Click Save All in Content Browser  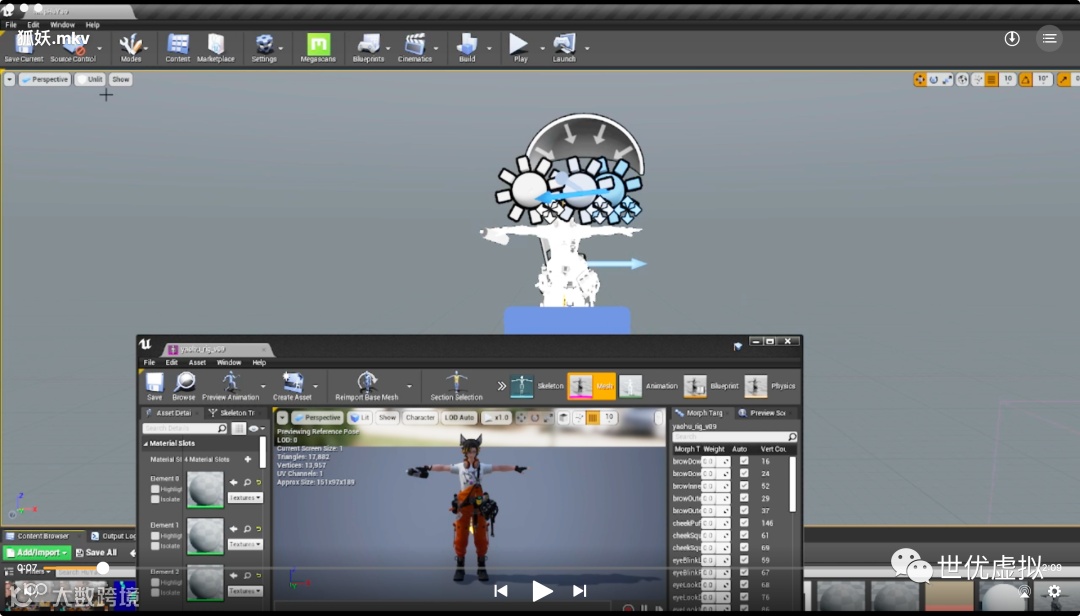(96, 553)
